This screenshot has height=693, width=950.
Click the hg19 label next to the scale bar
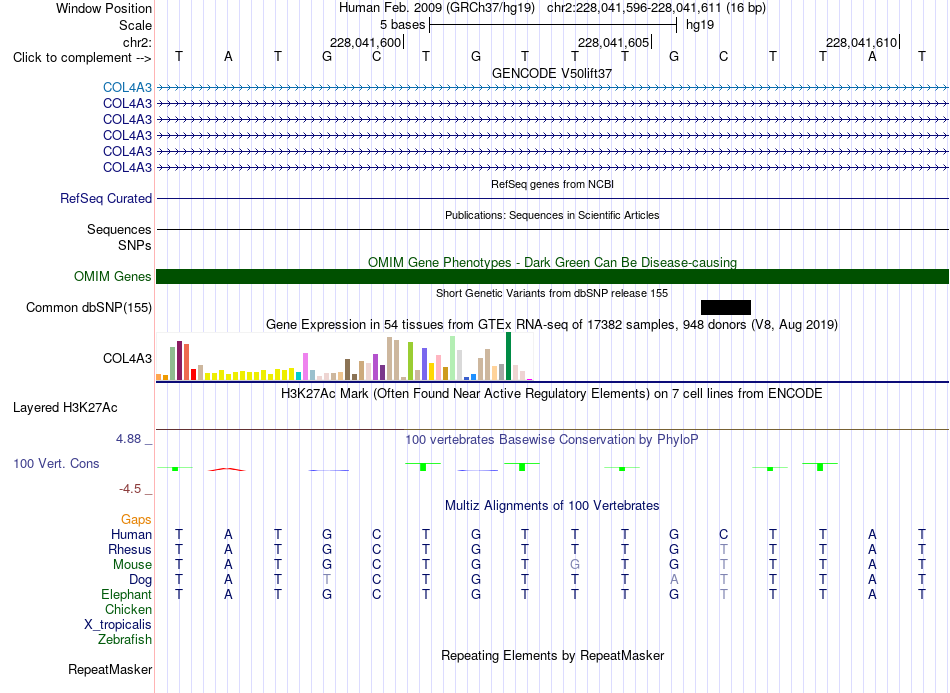click(700, 25)
